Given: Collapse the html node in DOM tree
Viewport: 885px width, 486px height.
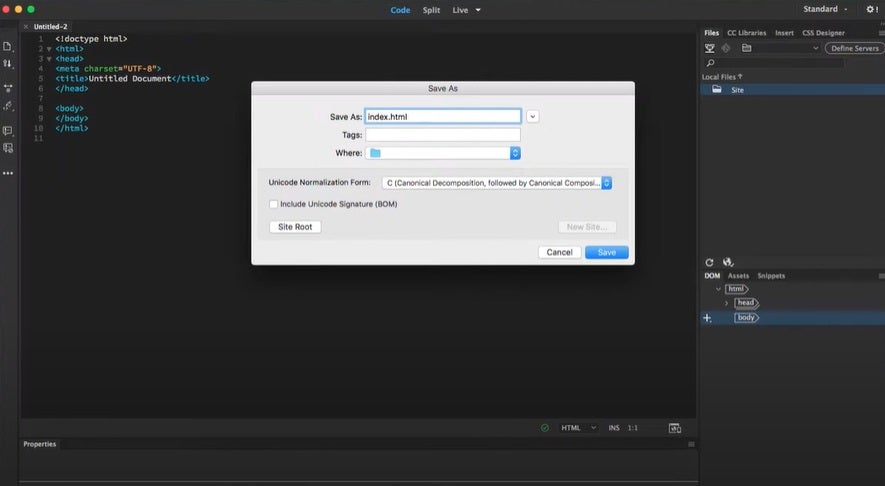Looking at the screenshot, I should [x=718, y=289].
